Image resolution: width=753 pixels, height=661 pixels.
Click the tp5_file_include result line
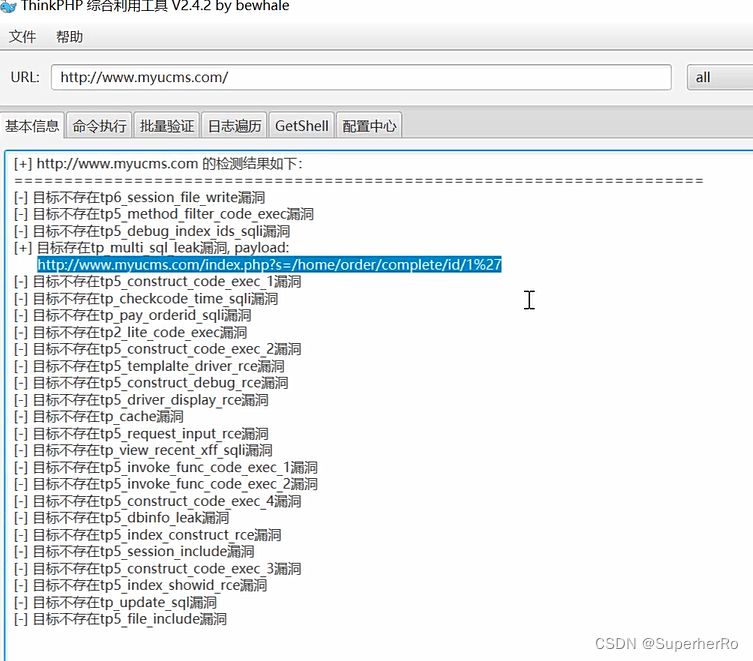[120, 619]
